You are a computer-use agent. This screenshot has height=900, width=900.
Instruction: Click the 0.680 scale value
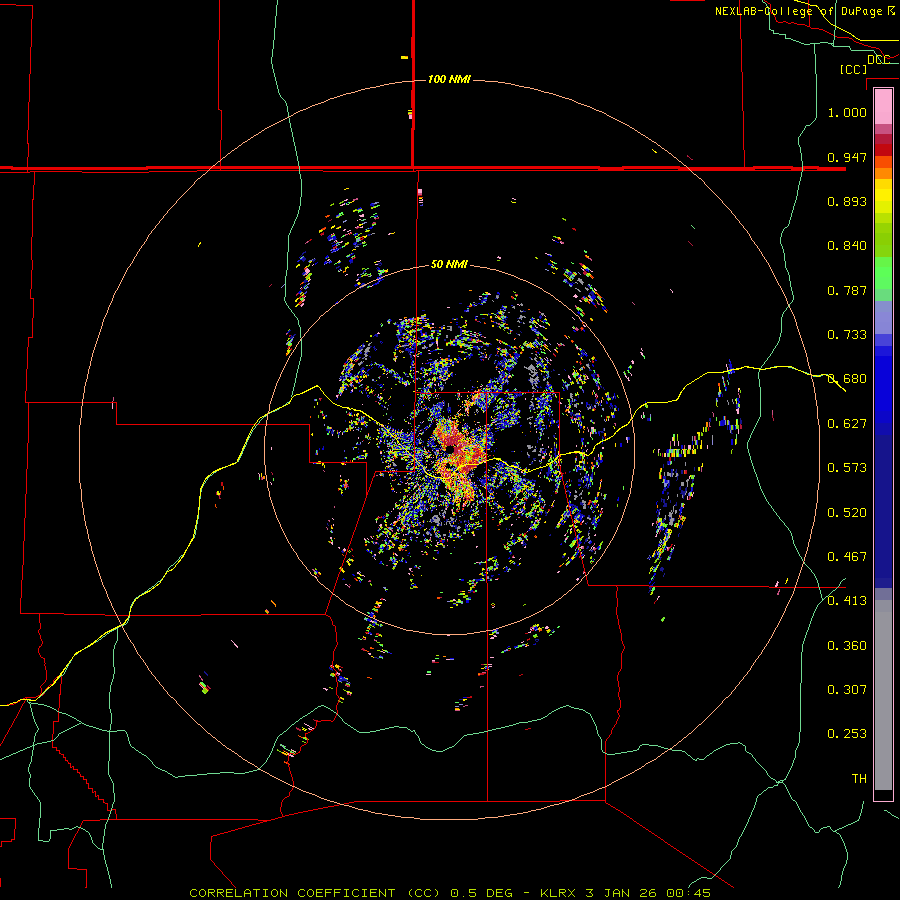pos(847,379)
